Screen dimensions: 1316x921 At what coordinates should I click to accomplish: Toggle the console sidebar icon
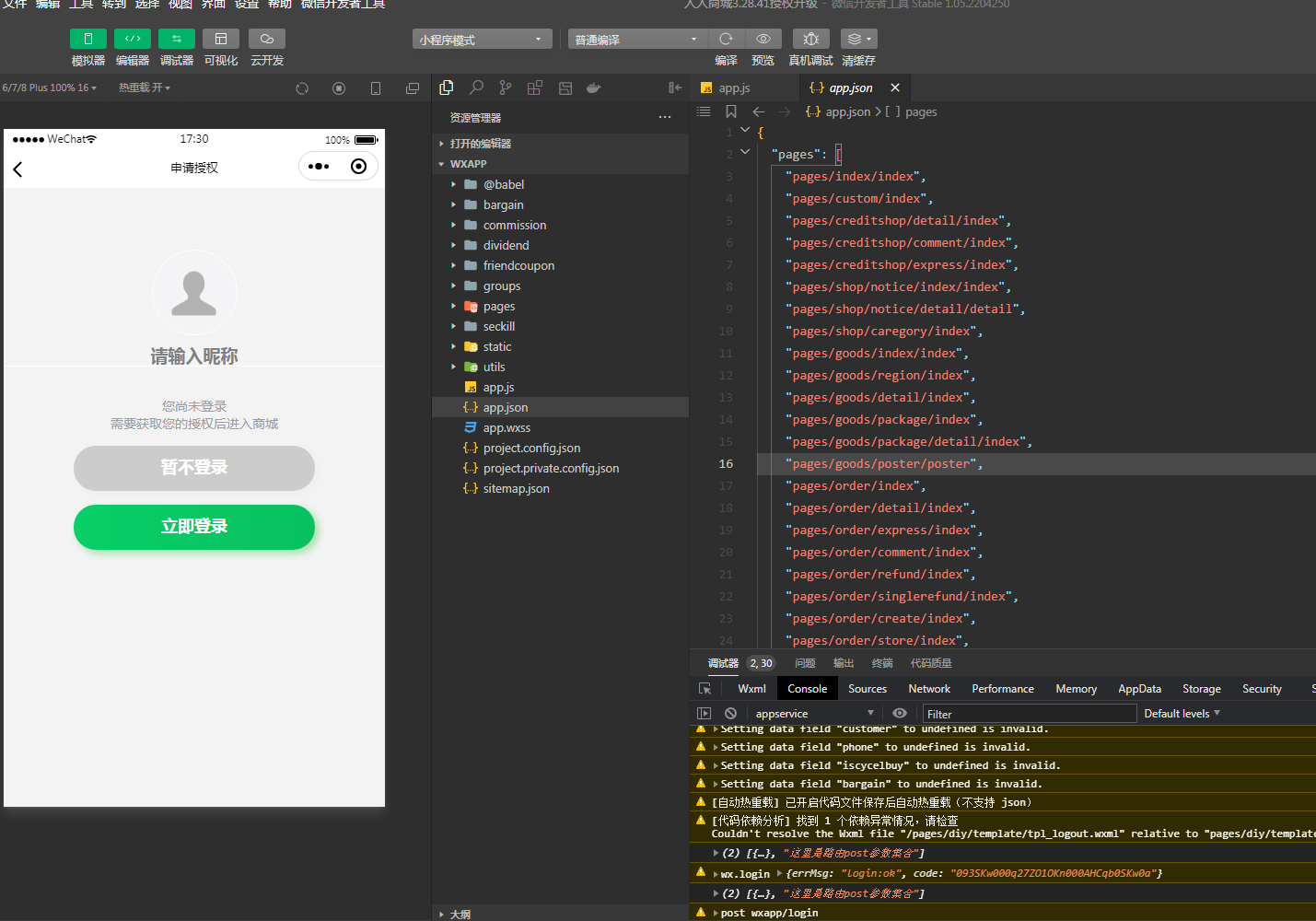[x=705, y=713]
